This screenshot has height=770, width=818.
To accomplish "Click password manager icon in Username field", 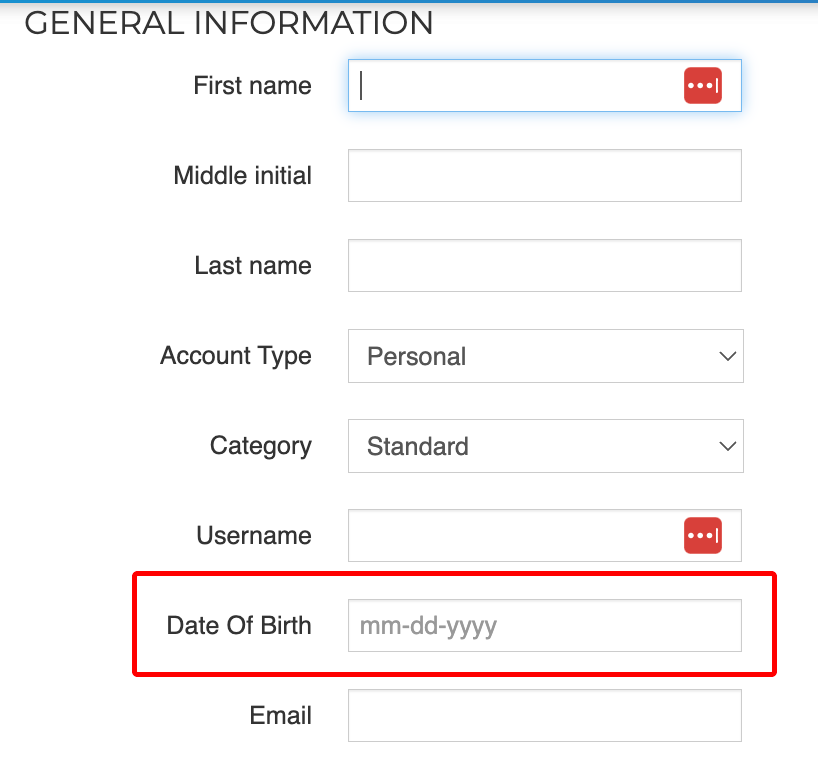I will [x=703, y=535].
